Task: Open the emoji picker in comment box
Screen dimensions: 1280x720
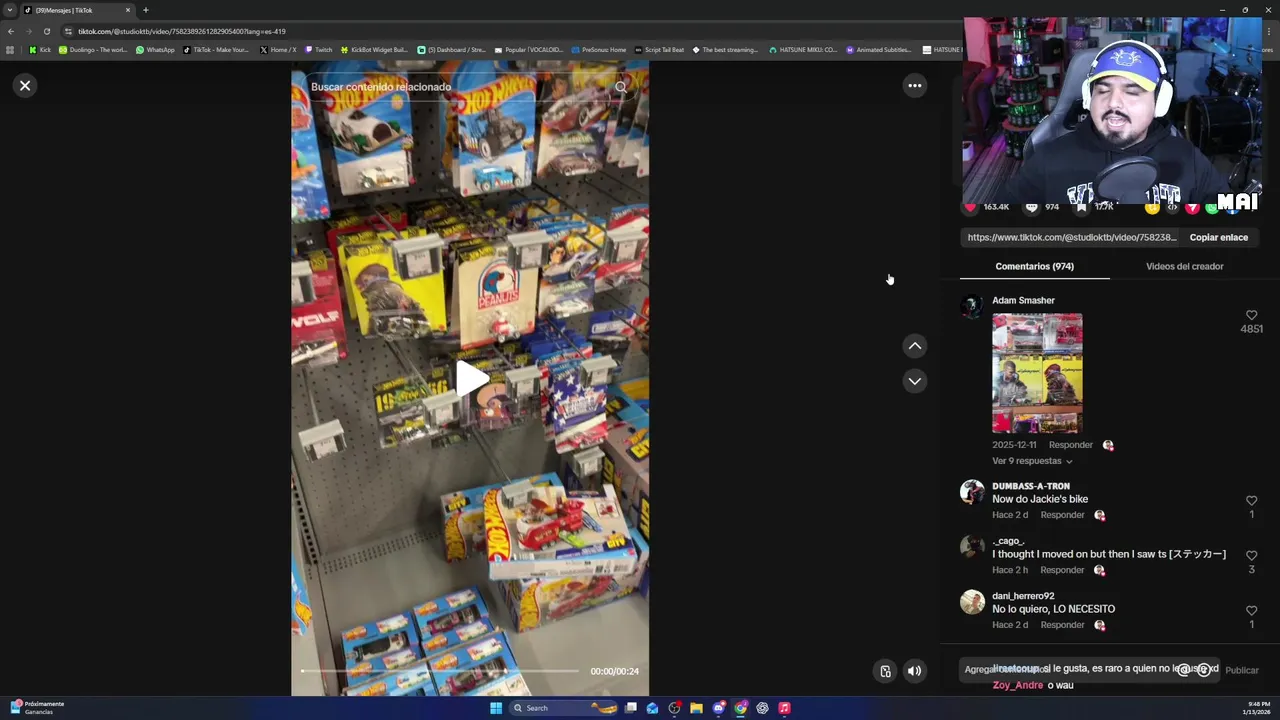Action: click(1204, 670)
